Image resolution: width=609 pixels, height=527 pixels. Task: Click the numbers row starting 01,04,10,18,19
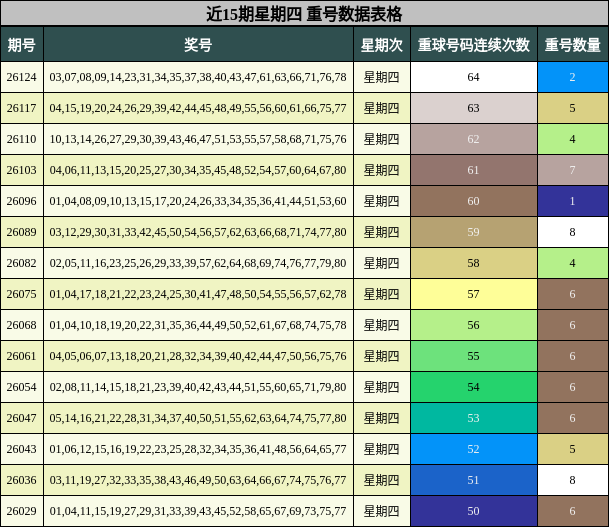(x=198, y=325)
